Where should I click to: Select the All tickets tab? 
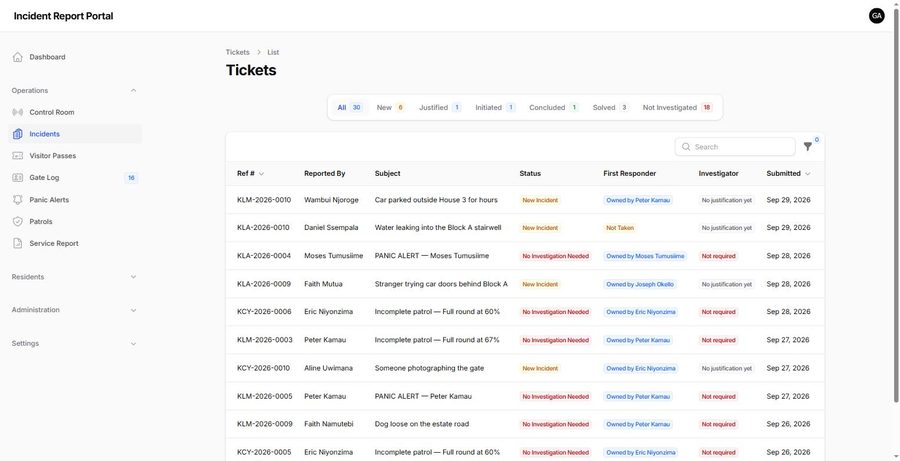(349, 107)
